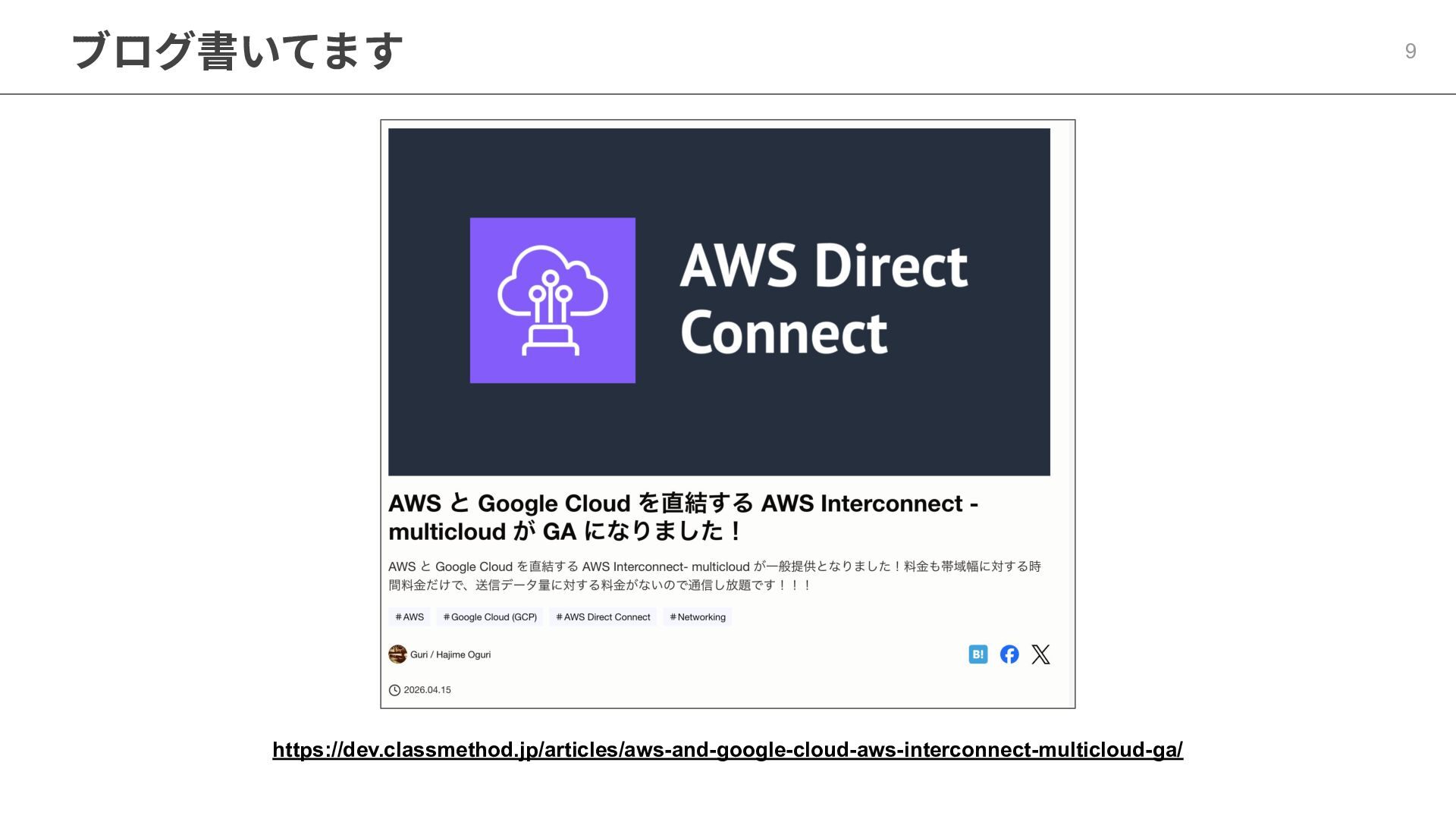
Task: Open the dev.classmethod.jp article URL link
Action: 727,750
